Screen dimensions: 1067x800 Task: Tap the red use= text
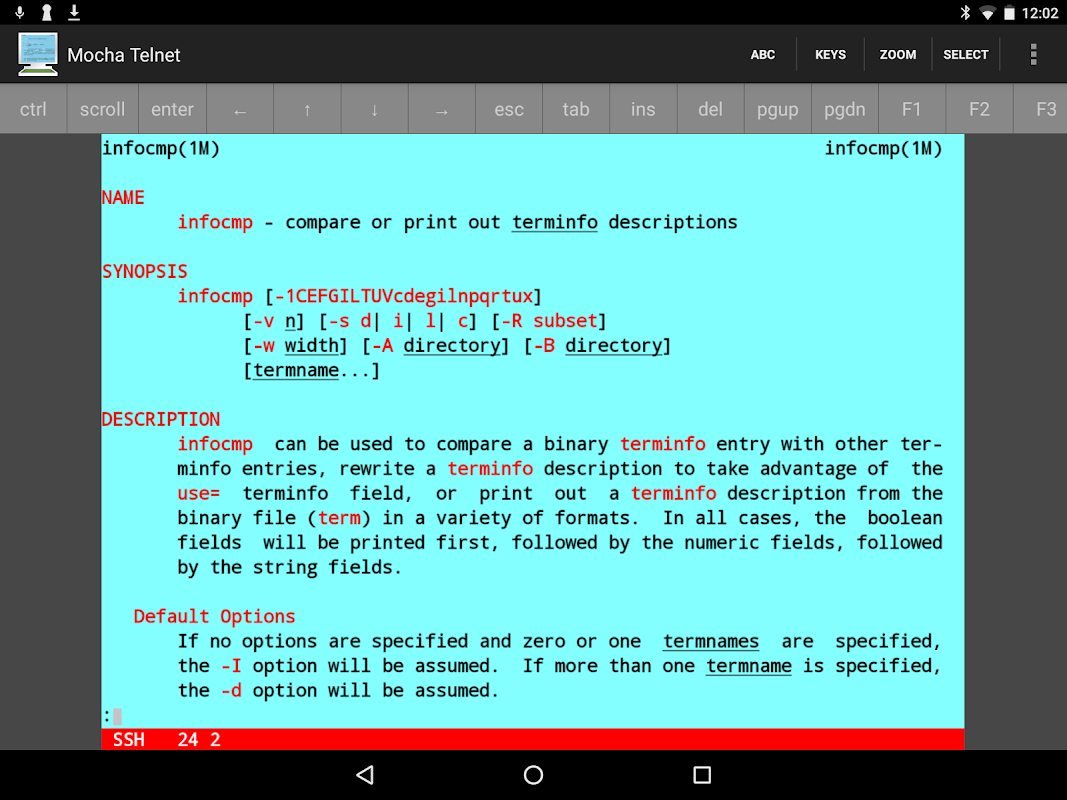(x=199, y=493)
